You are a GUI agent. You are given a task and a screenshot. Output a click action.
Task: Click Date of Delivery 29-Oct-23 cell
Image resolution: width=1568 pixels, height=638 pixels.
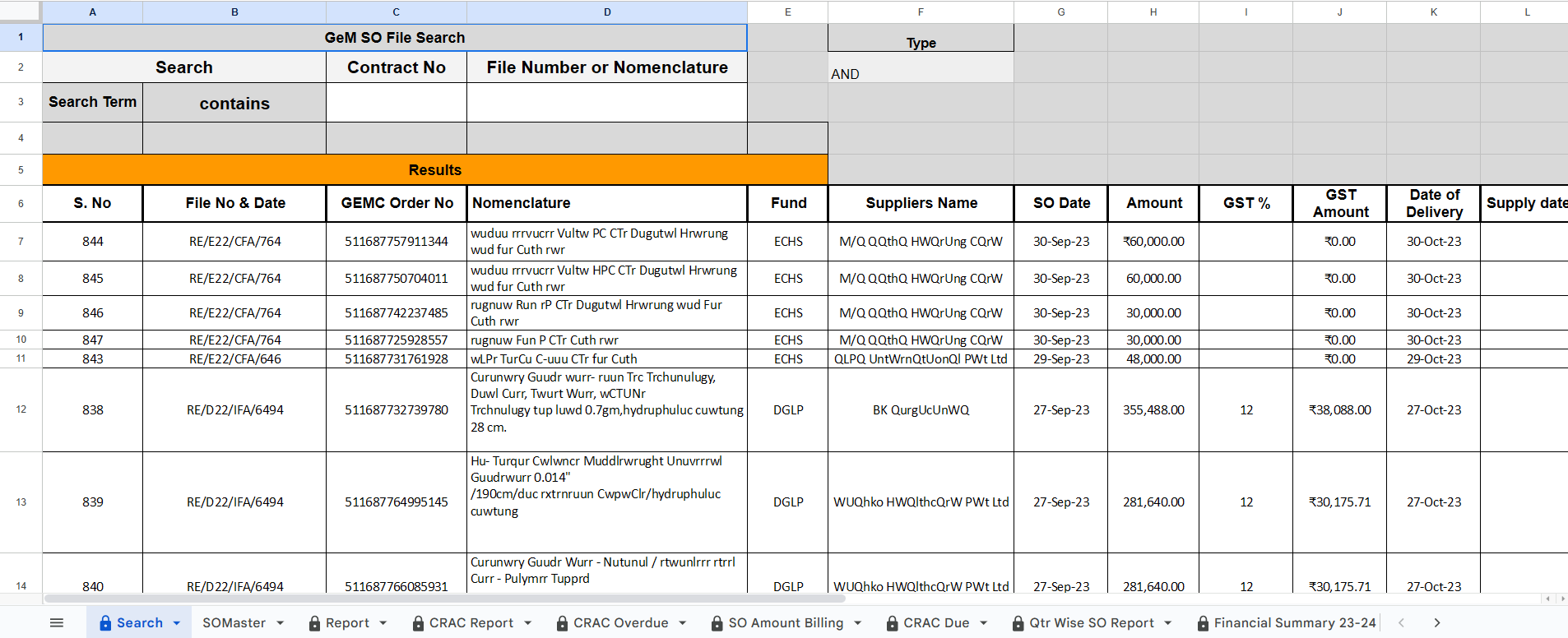click(x=1434, y=359)
